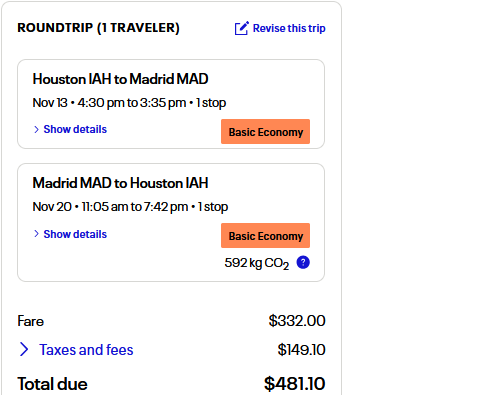Click the $332.00 fare amount

297,321
